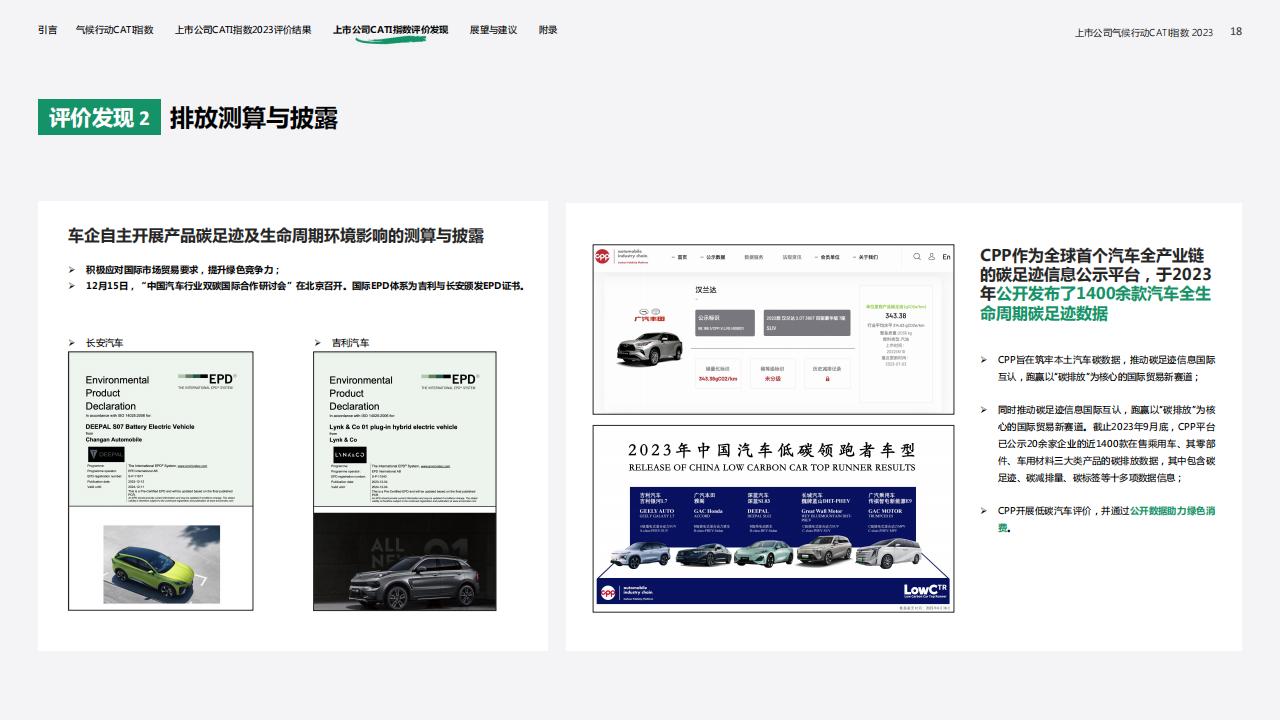Switch to the 展望与建议 tab

(493, 30)
